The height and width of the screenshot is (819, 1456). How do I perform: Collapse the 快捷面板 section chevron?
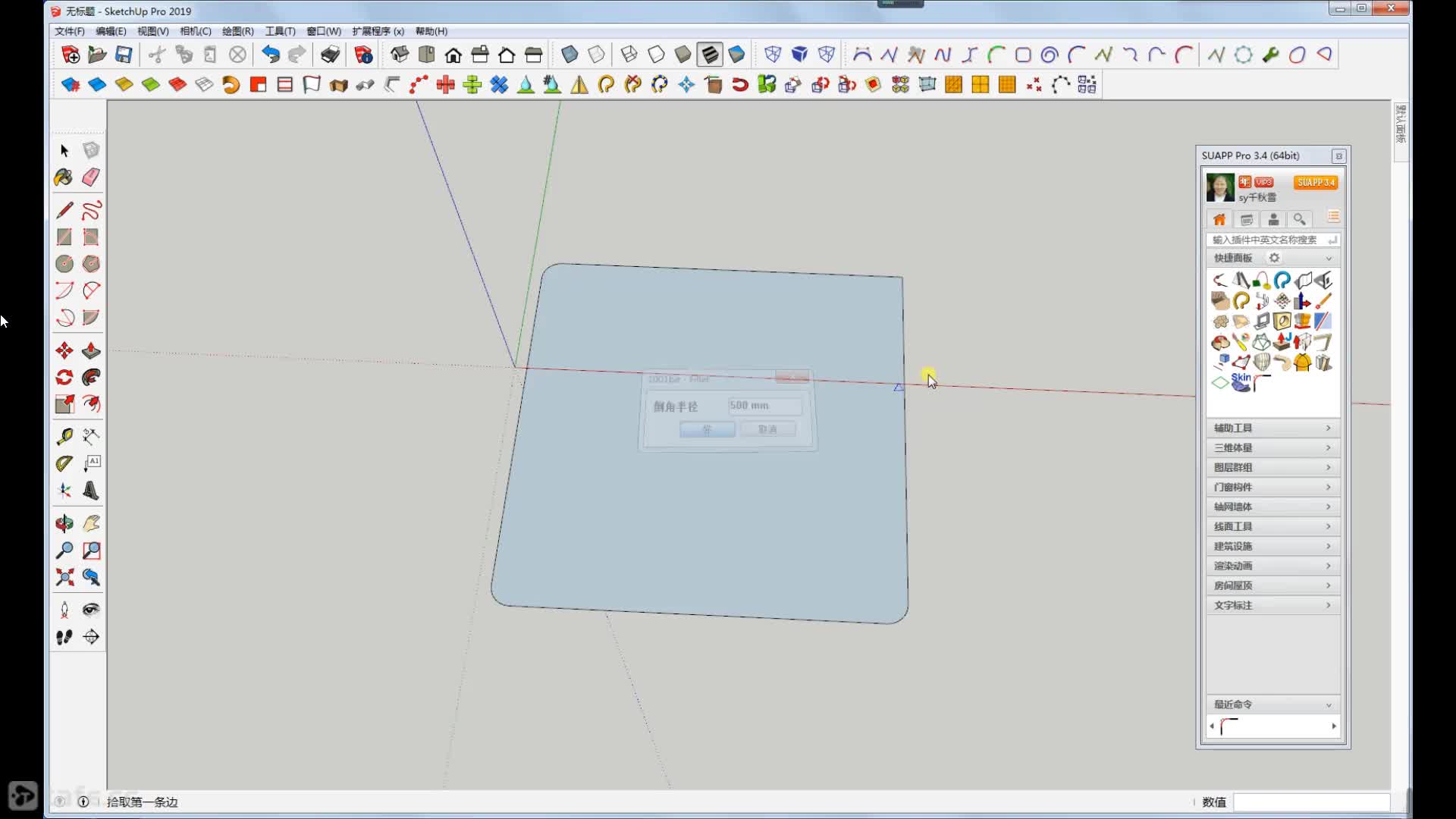1329,259
